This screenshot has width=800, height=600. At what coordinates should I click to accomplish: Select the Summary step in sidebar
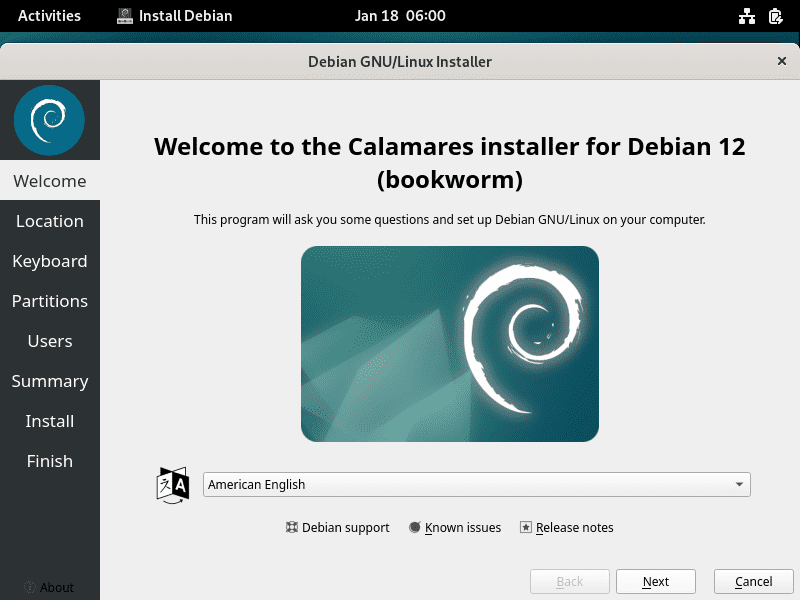(x=50, y=381)
